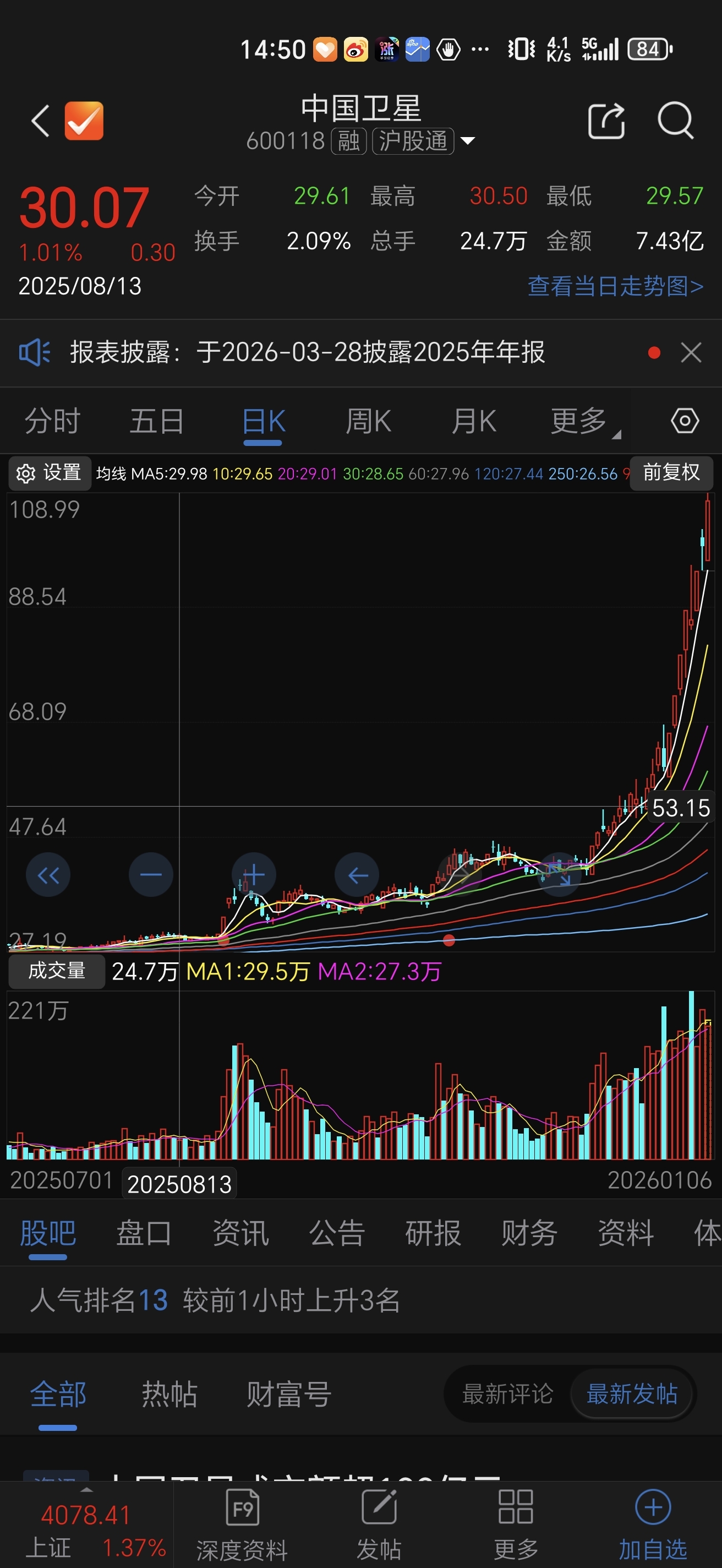Open bottom 更多 grid menu
This screenshot has width=722, height=1568.
tap(516, 1525)
